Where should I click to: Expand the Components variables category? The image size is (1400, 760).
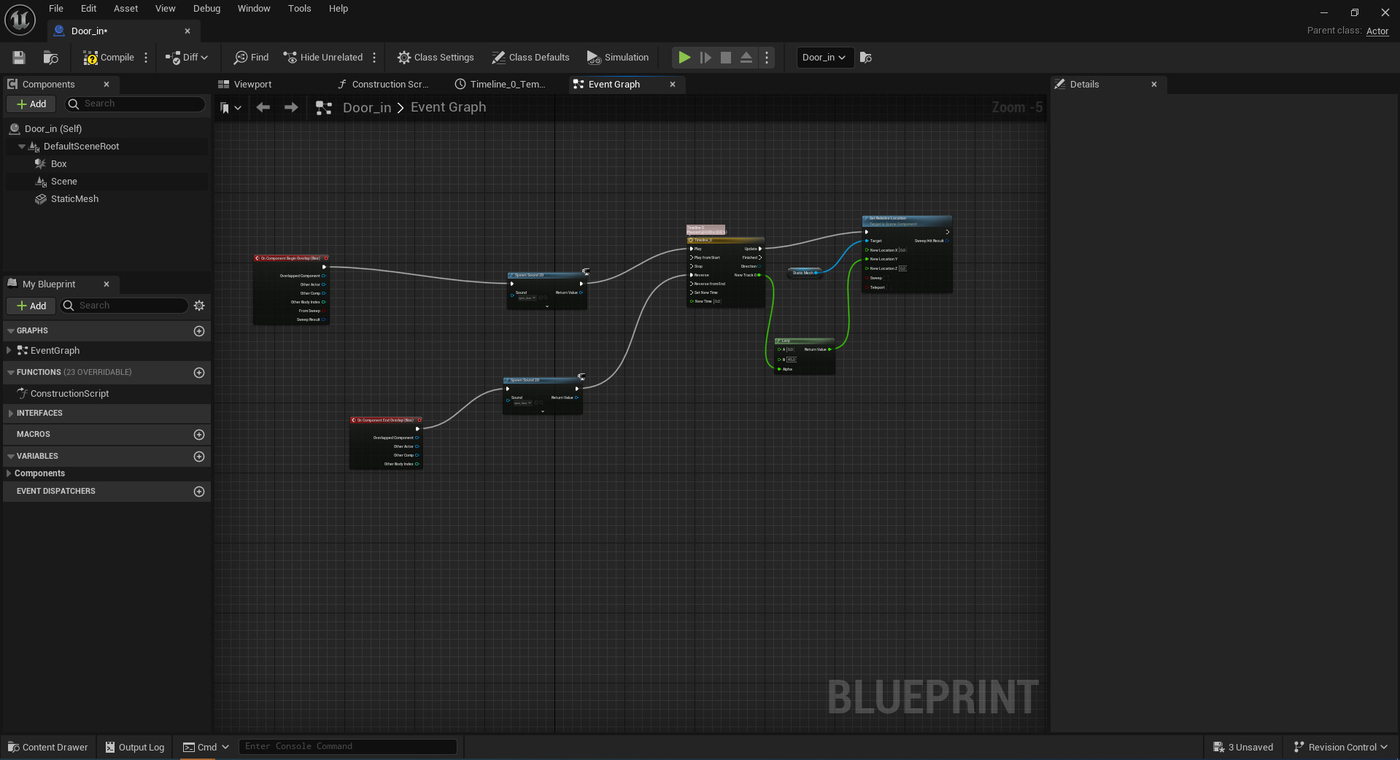point(9,473)
